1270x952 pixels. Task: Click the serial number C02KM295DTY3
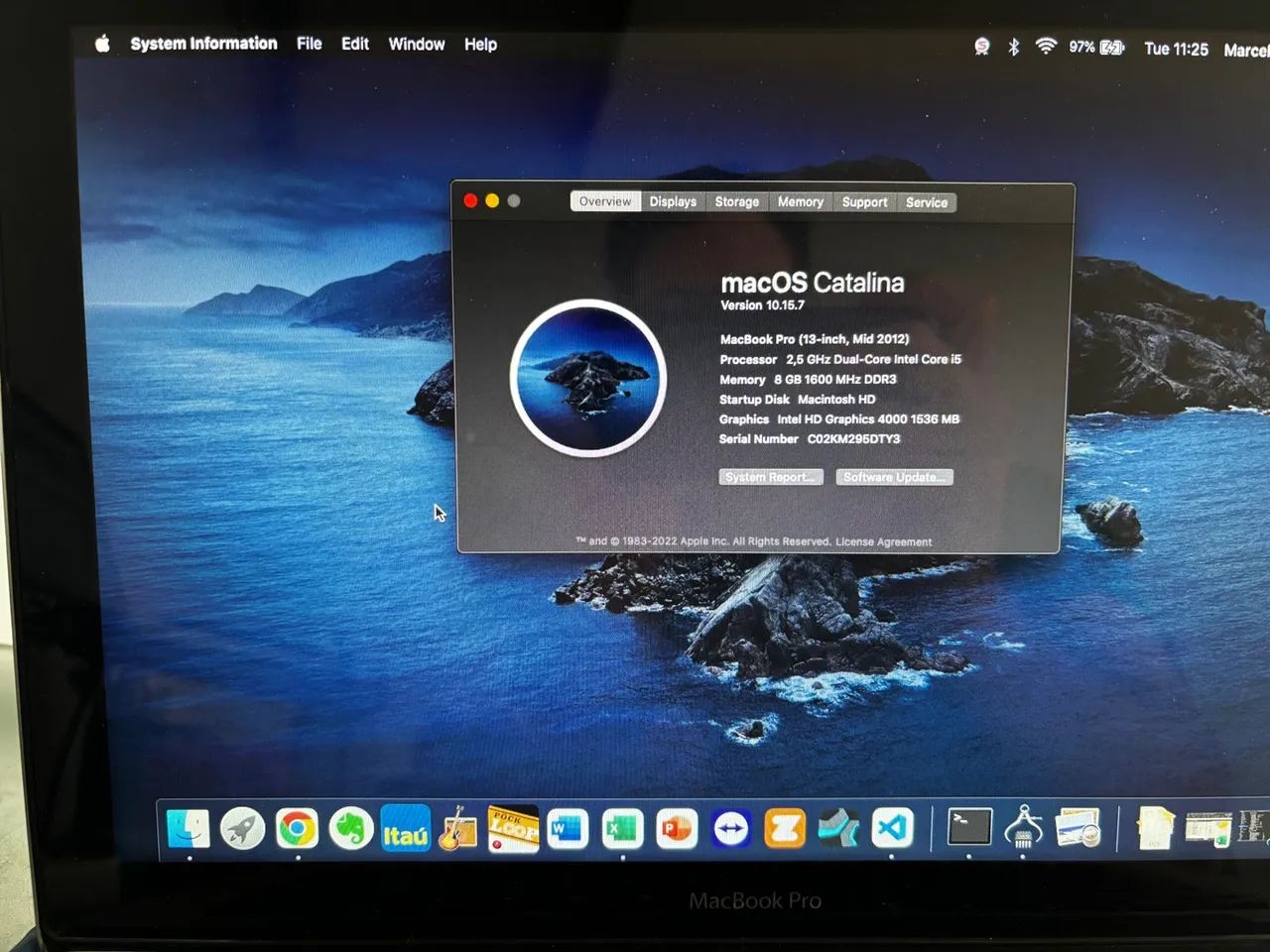pyautogui.click(x=853, y=438)
